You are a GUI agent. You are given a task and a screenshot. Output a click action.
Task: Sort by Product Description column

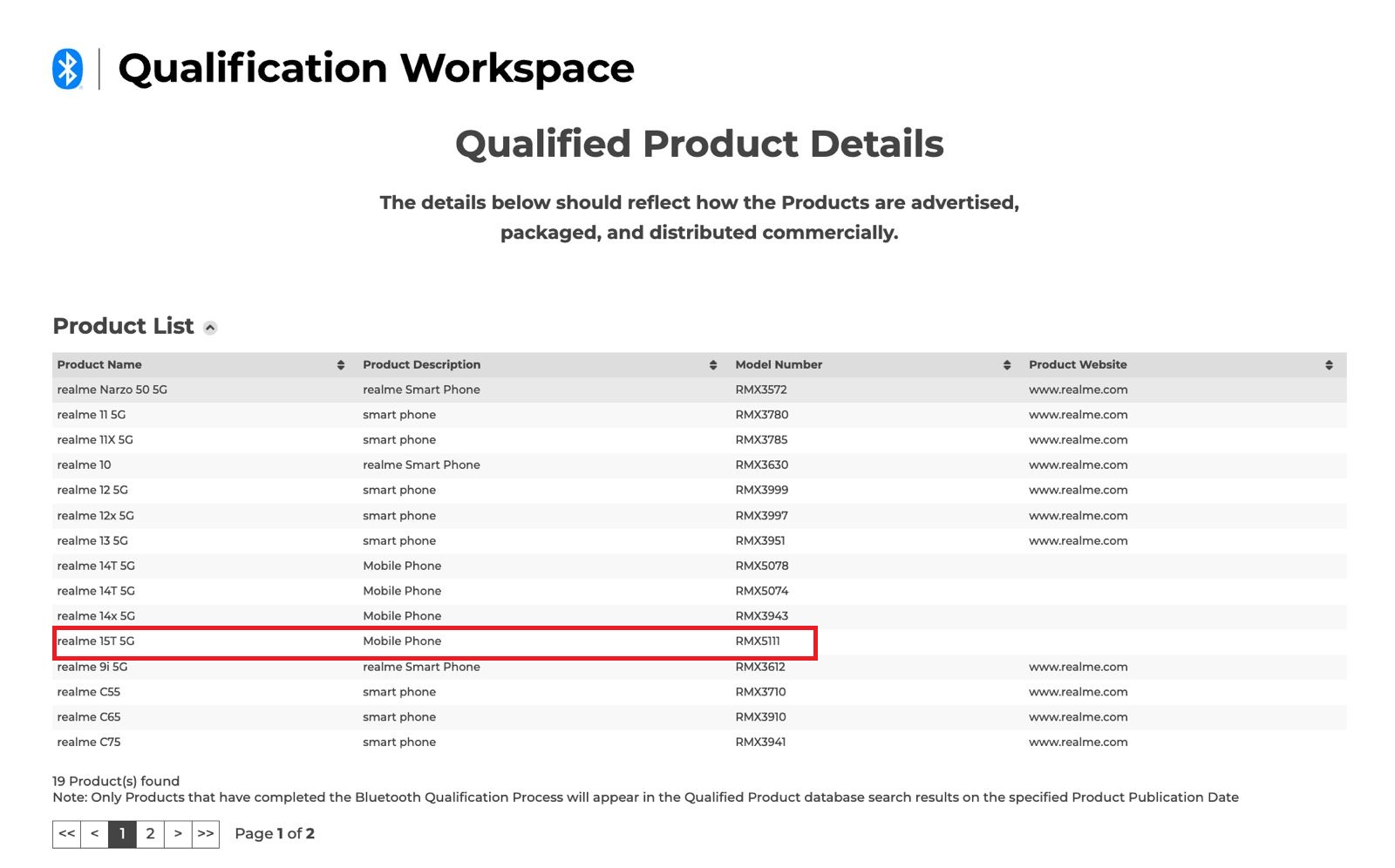(712, 365)
